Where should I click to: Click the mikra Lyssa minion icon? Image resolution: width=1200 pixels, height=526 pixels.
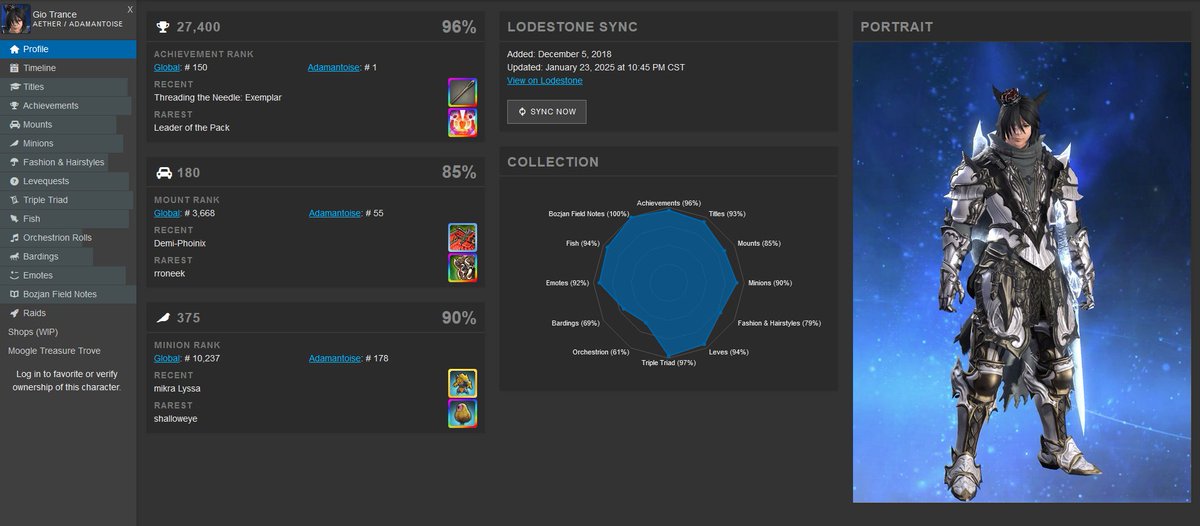tap(462, 383)
